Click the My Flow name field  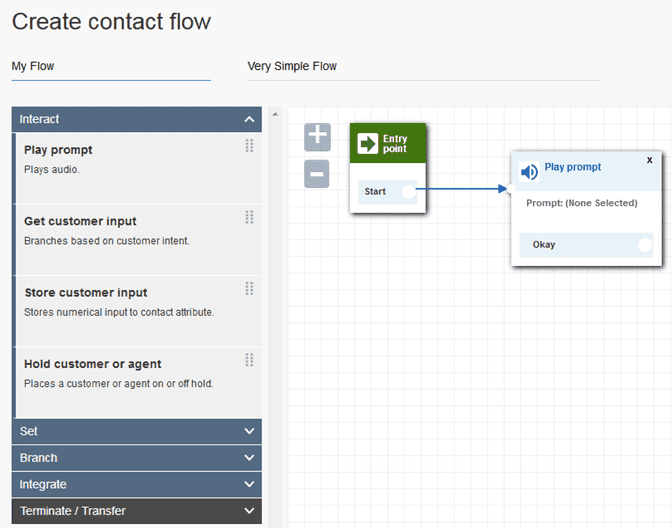pos(110,67)
